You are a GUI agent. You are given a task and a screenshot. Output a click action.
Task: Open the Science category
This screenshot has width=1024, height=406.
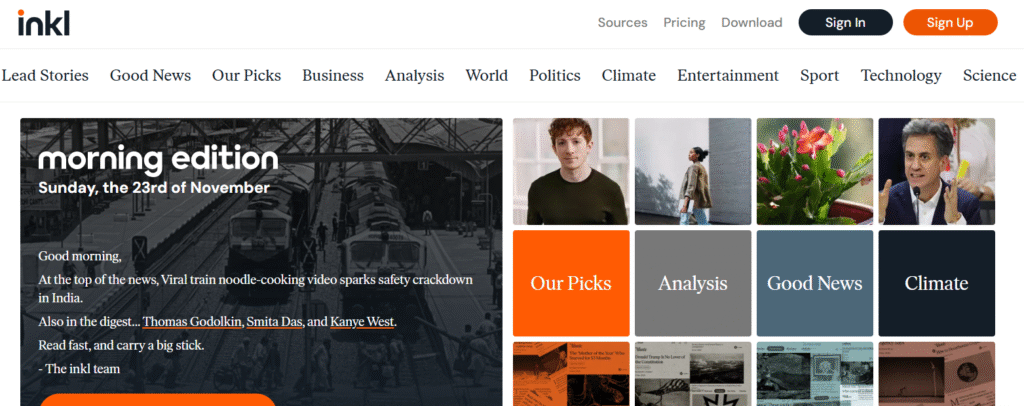pos(989,76)
